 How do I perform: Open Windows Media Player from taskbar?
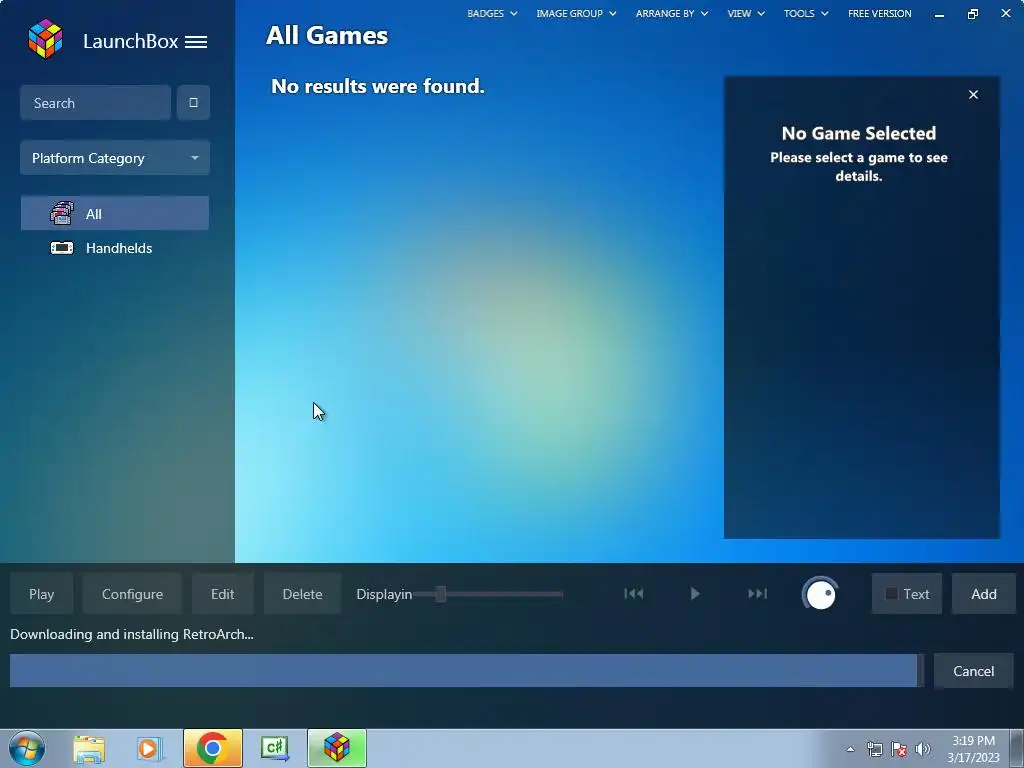click(149, 748)
